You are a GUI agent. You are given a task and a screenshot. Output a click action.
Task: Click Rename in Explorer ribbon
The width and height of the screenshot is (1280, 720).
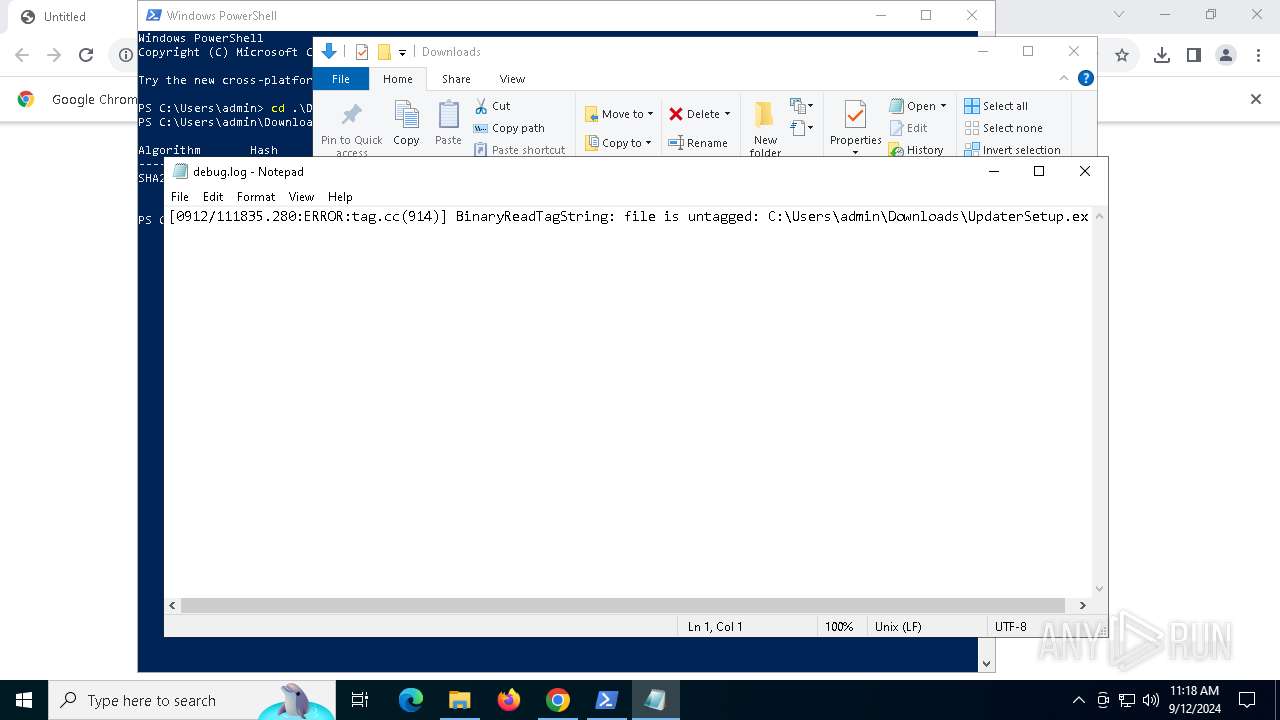[x=698, y=143]
